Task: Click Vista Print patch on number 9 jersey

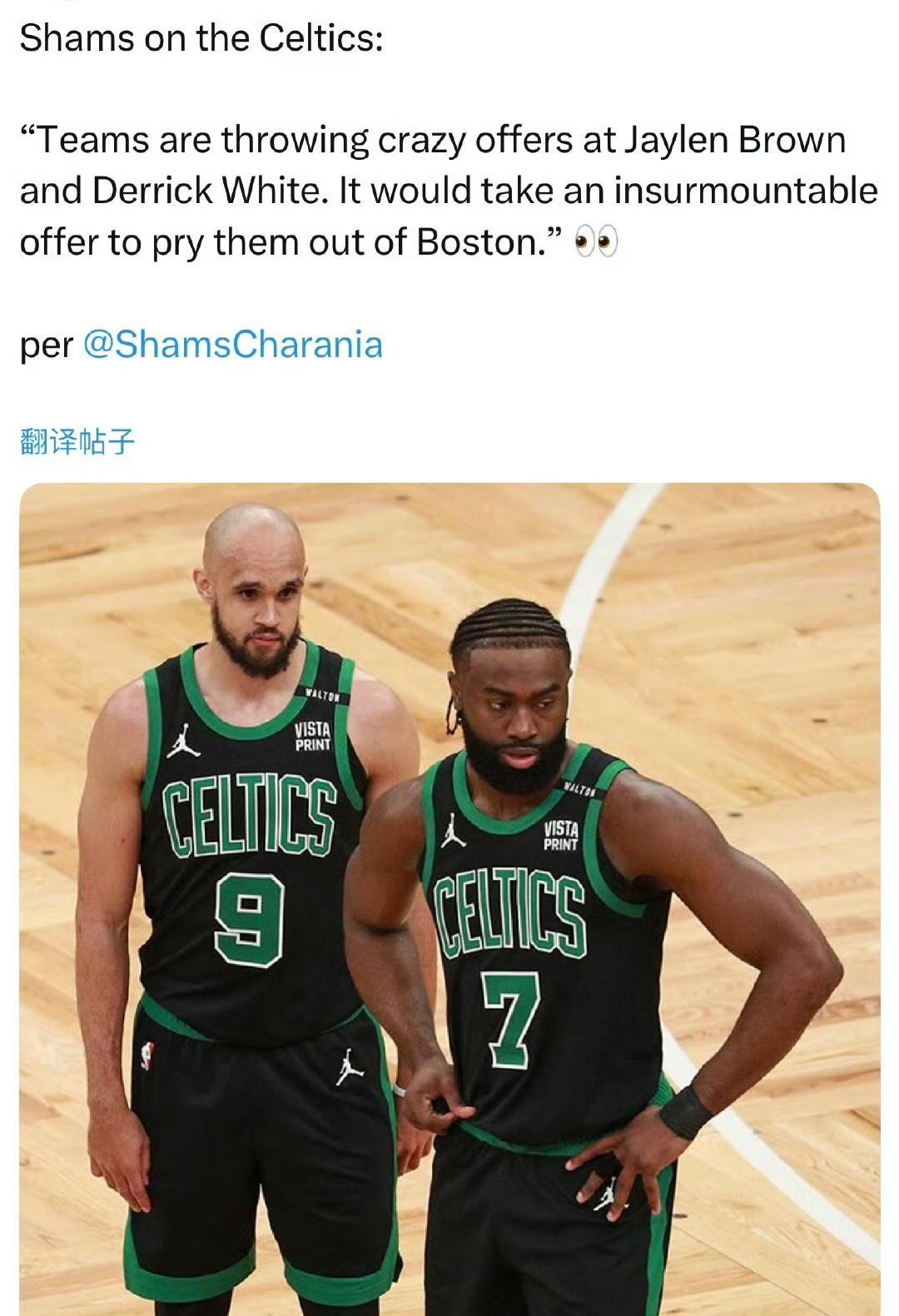Action: coord(313,737)
